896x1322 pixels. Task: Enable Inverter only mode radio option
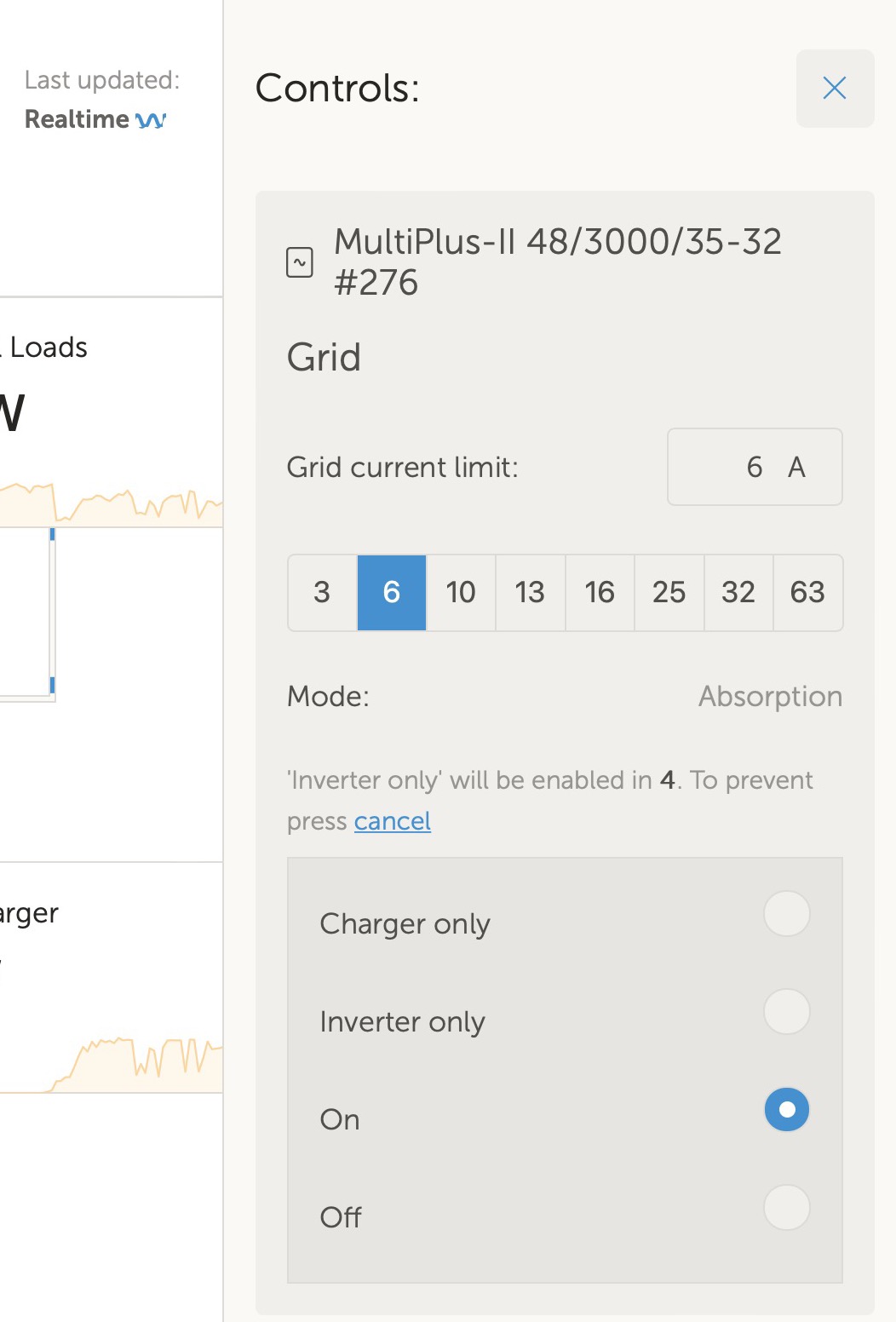point(786,1012)
